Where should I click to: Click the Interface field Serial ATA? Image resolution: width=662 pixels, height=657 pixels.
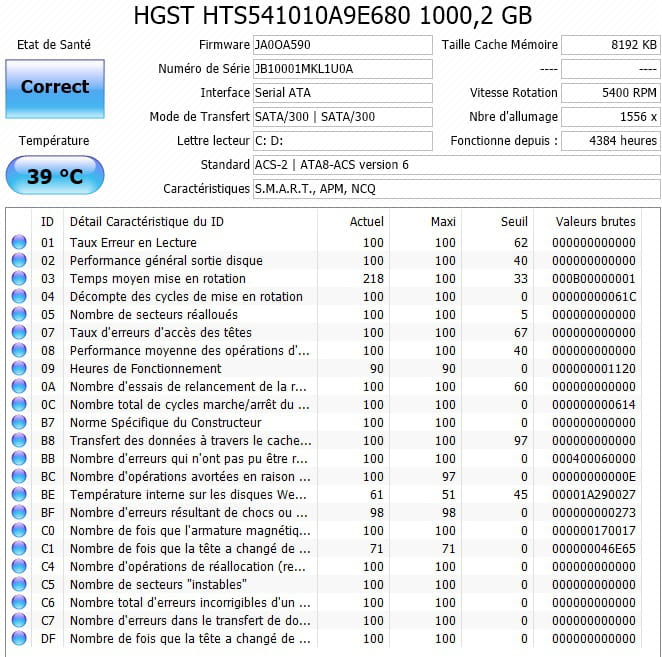pyautogui.click(x=342, y=93)
